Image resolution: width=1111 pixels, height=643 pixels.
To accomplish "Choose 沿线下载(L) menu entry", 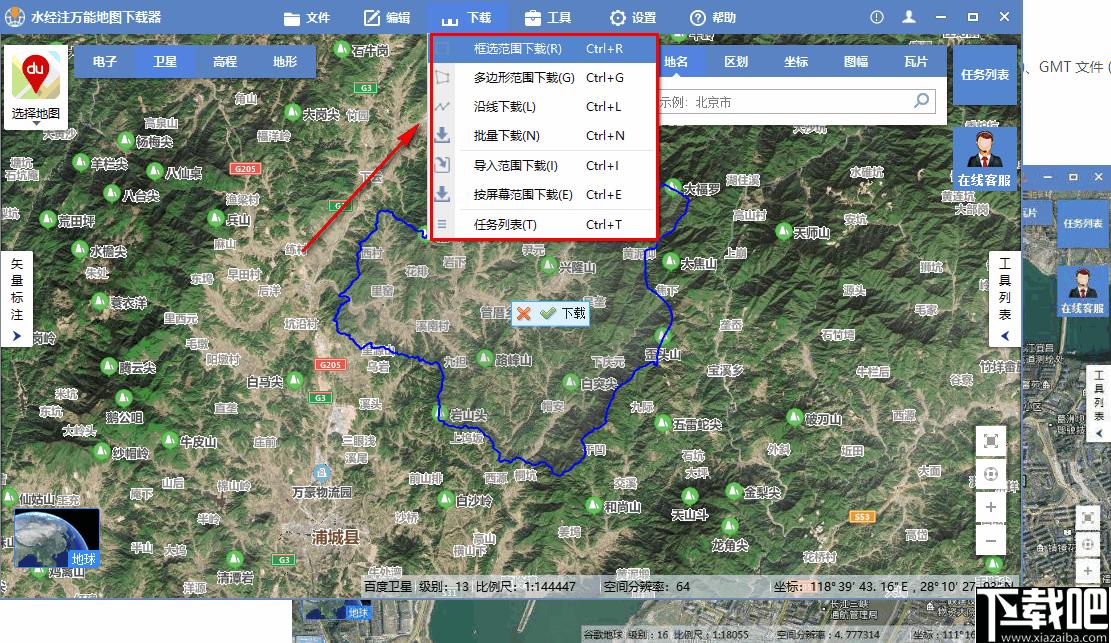I will [543, 106].
